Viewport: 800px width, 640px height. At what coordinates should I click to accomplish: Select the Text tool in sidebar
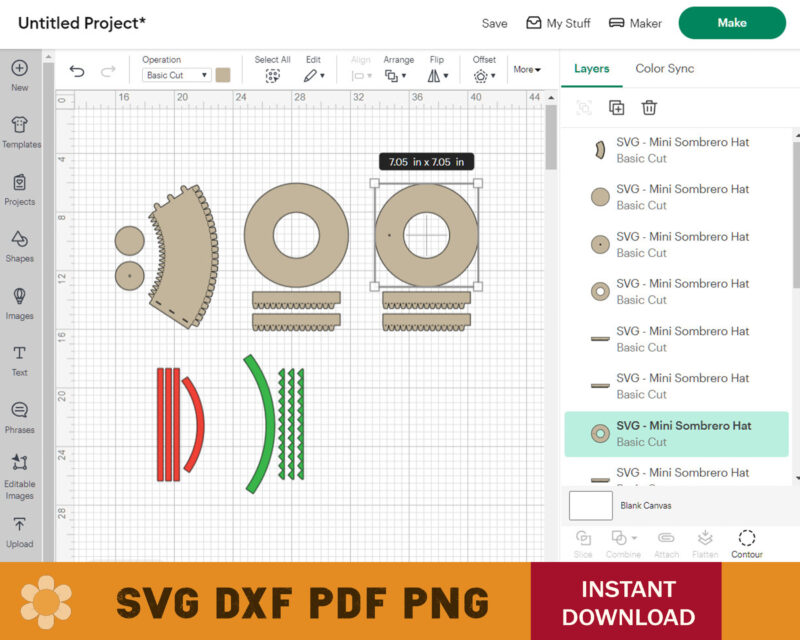pos(20,359)
